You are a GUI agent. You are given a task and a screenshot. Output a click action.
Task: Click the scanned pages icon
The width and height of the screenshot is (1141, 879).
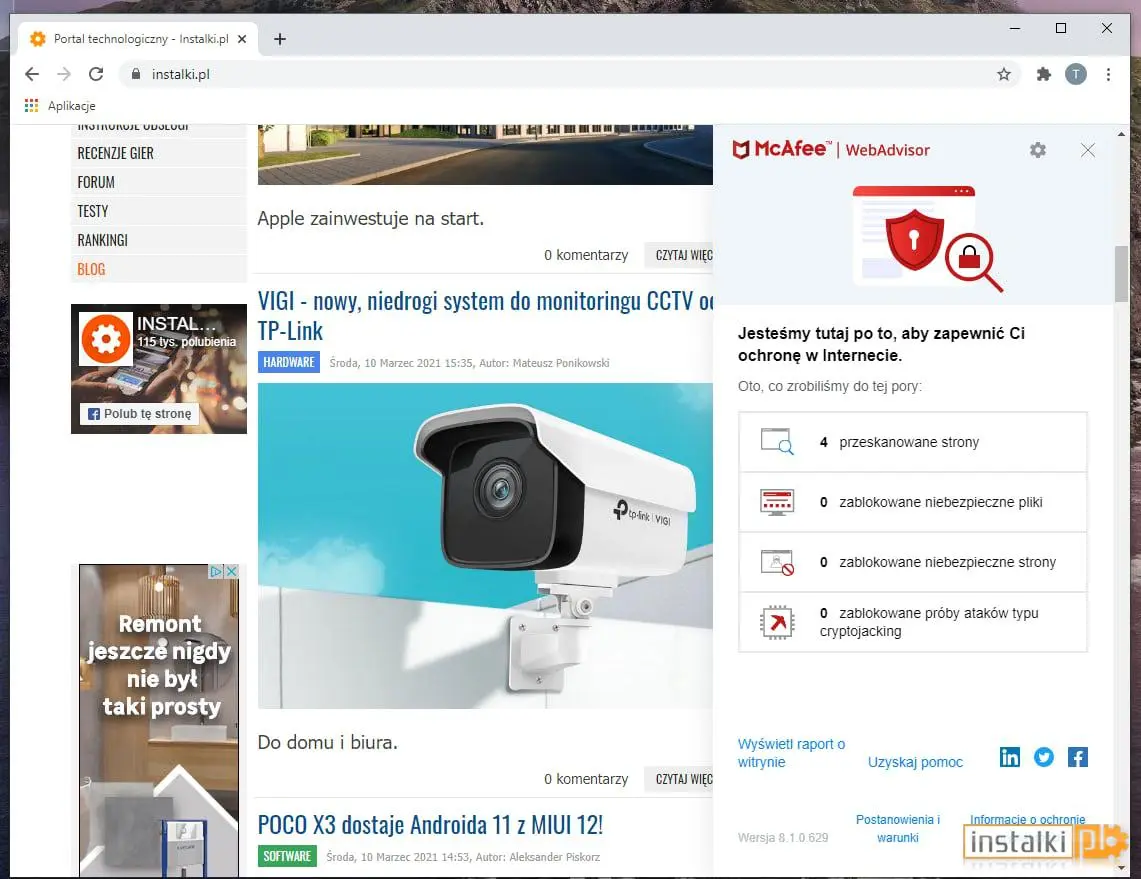[776, 442]
